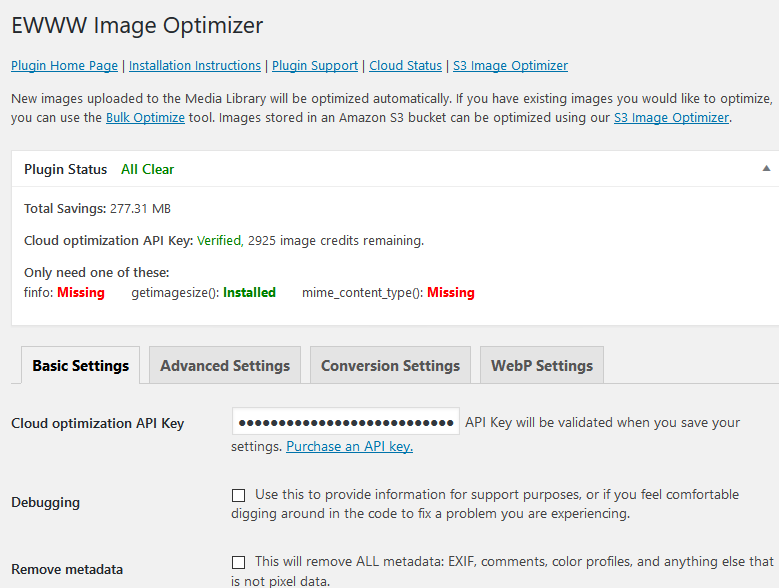
Task: Switch to the Conversion Settings tab
Action: (390, 366)
